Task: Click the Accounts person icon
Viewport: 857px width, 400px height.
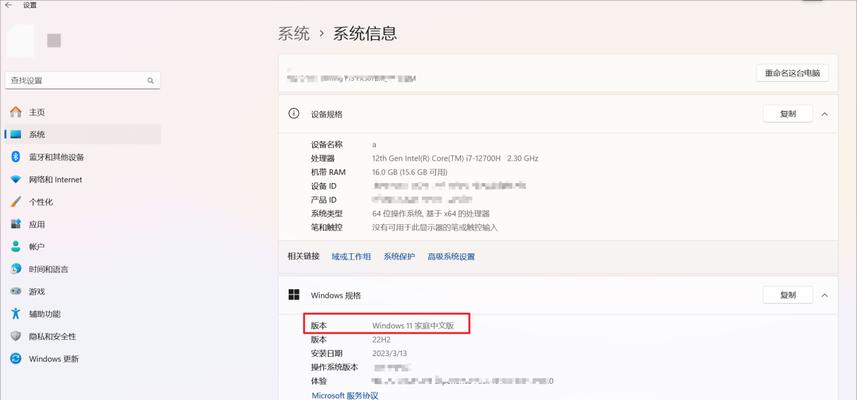Action: [16, 246]
